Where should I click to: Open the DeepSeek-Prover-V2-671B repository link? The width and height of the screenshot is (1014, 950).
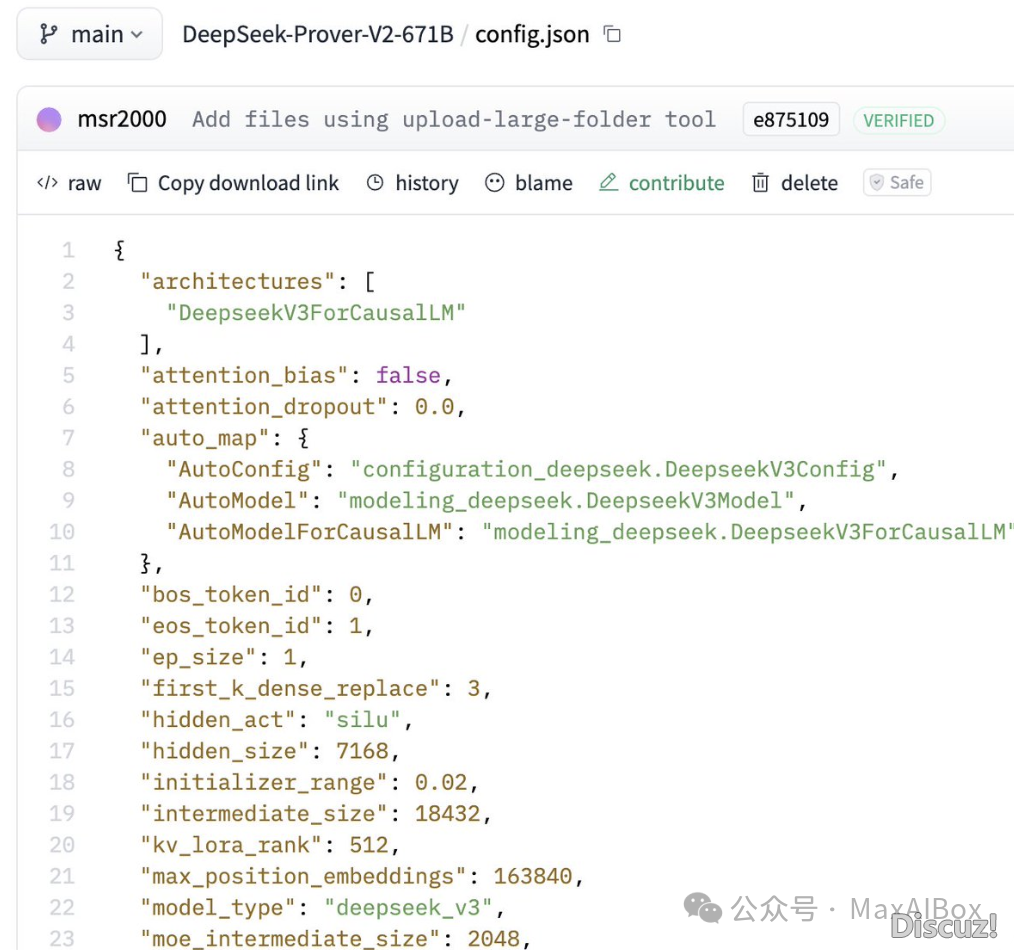tap(318, 34)
